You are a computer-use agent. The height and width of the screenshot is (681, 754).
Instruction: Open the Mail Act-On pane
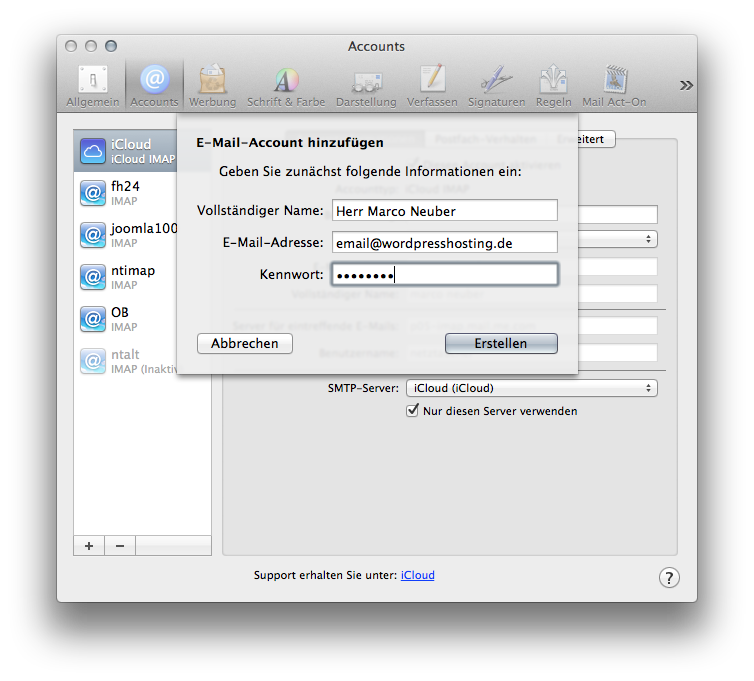(614, 86)
